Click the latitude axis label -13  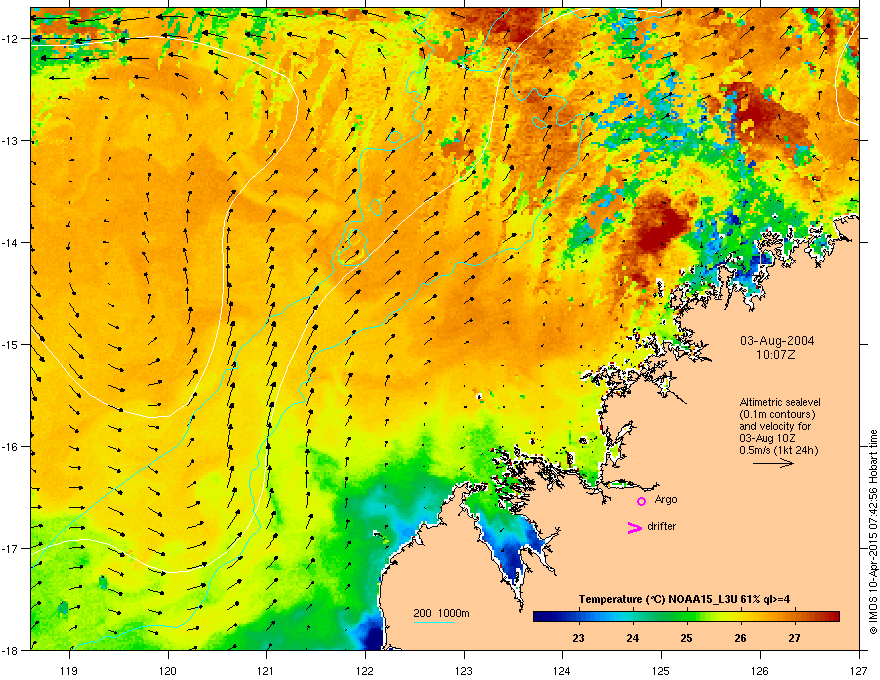pyautogui.click(x=10, y=141)
